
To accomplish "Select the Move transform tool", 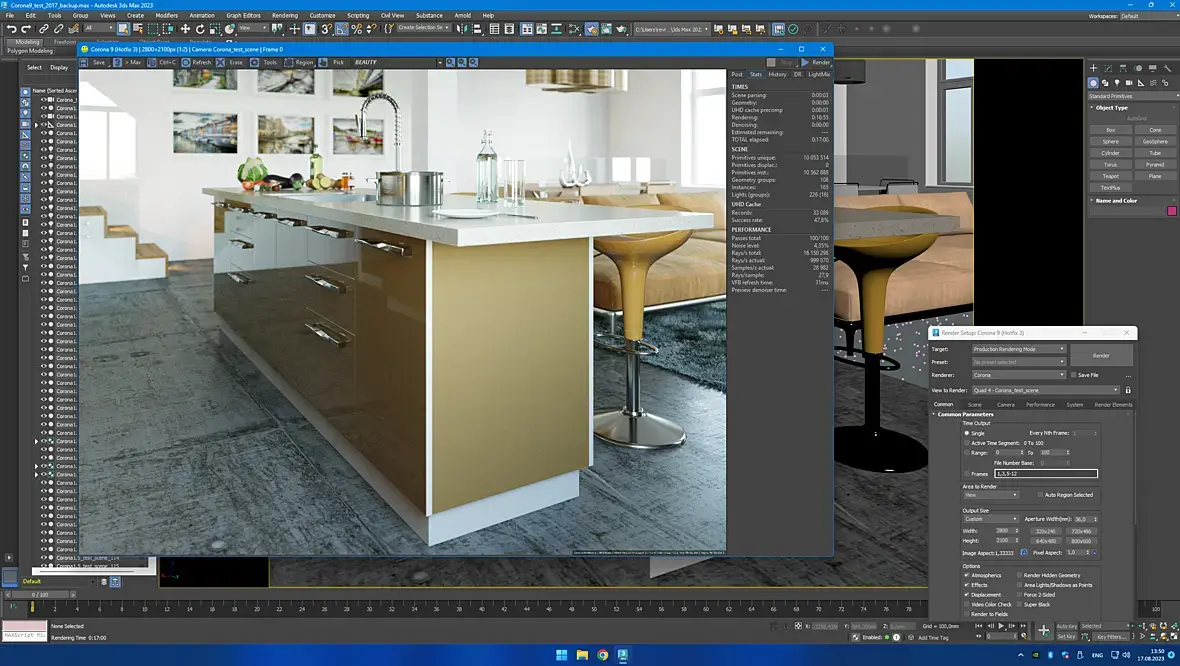I will [x=185, y=29].
